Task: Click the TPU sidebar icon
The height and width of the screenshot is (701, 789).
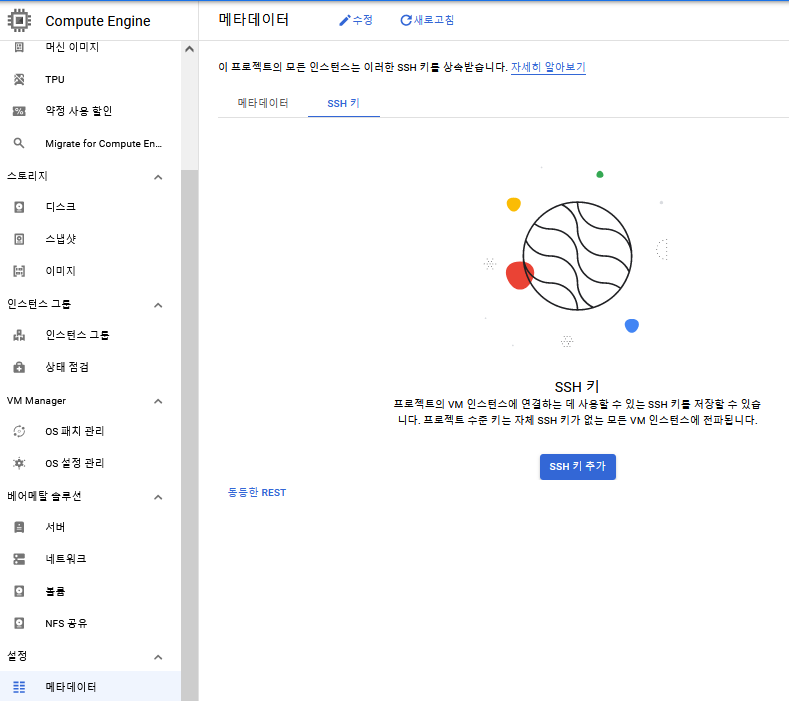Action: [x=19, y=79]
